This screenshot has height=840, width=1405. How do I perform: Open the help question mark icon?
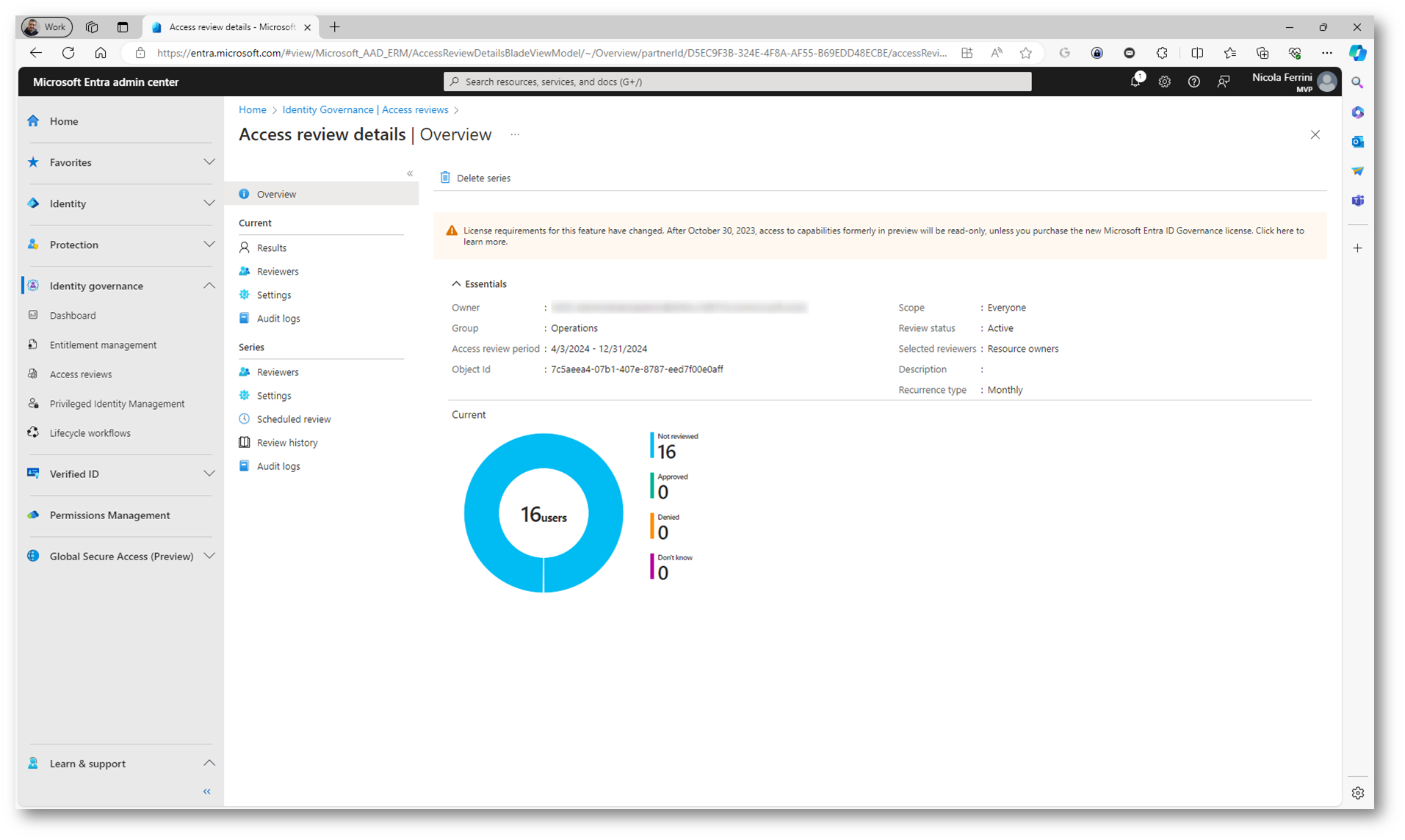tap(1194, 82)
